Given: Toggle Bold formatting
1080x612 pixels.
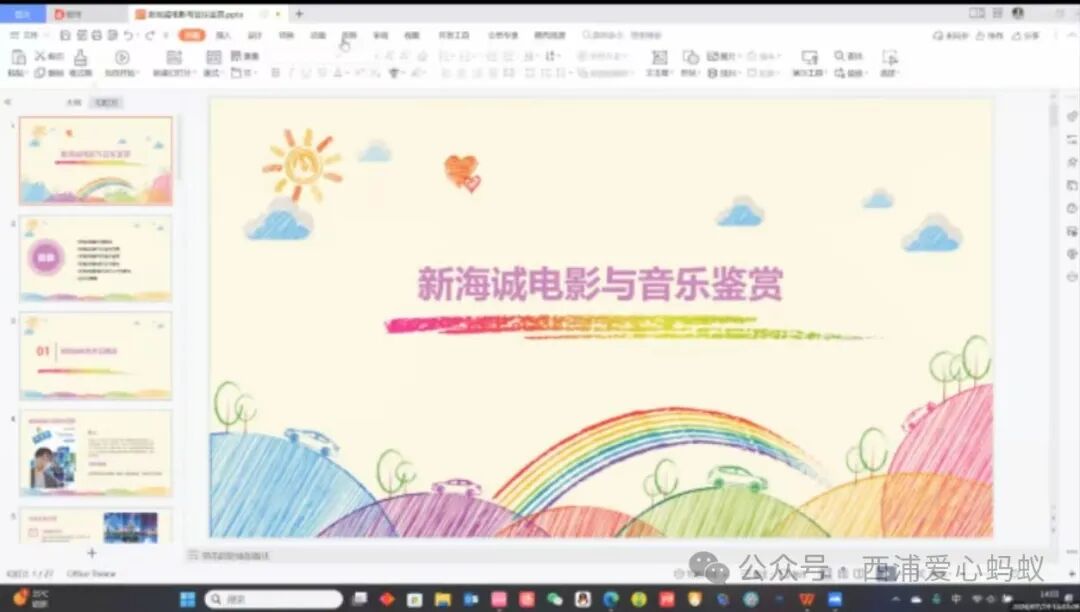Looking at the screenshot, I should pos(276,72).
